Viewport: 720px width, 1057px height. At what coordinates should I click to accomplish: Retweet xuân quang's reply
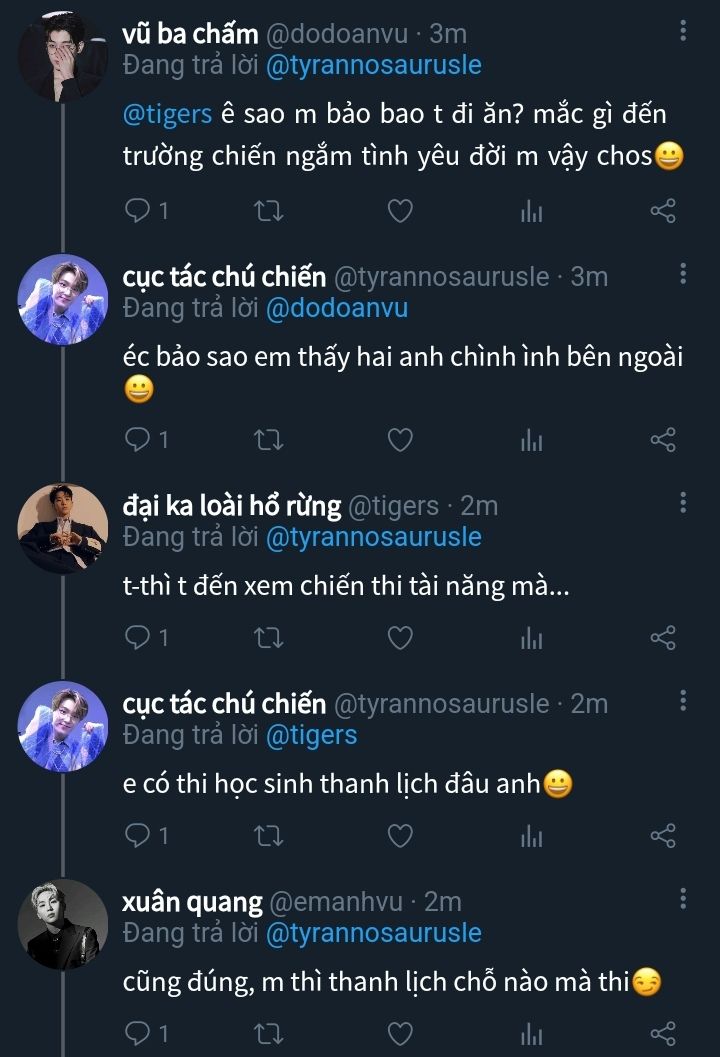[x=270, y=1032]
